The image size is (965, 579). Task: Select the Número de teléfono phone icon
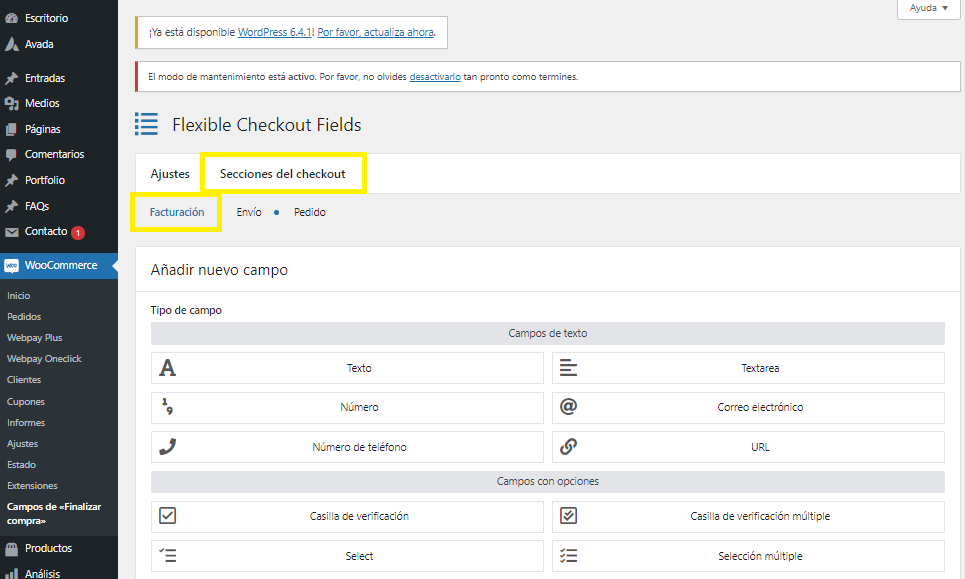pos(167,447)
